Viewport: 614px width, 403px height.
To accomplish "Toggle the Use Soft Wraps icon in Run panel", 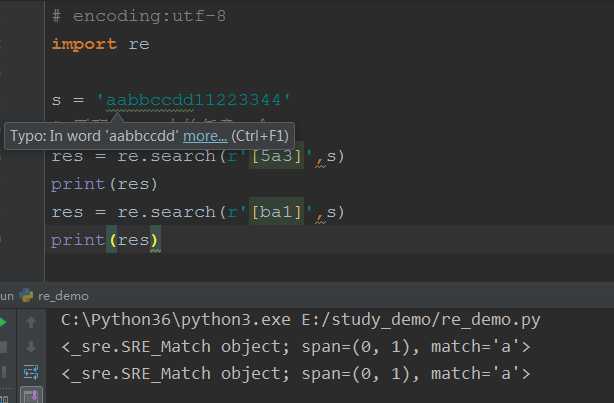I will pyautogui.click(x=31, y=372).
